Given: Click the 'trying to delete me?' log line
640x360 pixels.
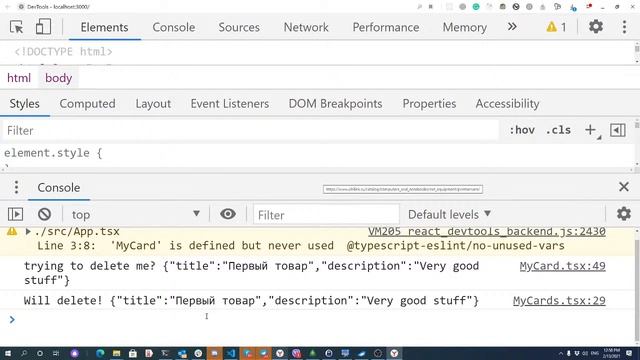Looking at the screenshot, I should tap(251, 273).
